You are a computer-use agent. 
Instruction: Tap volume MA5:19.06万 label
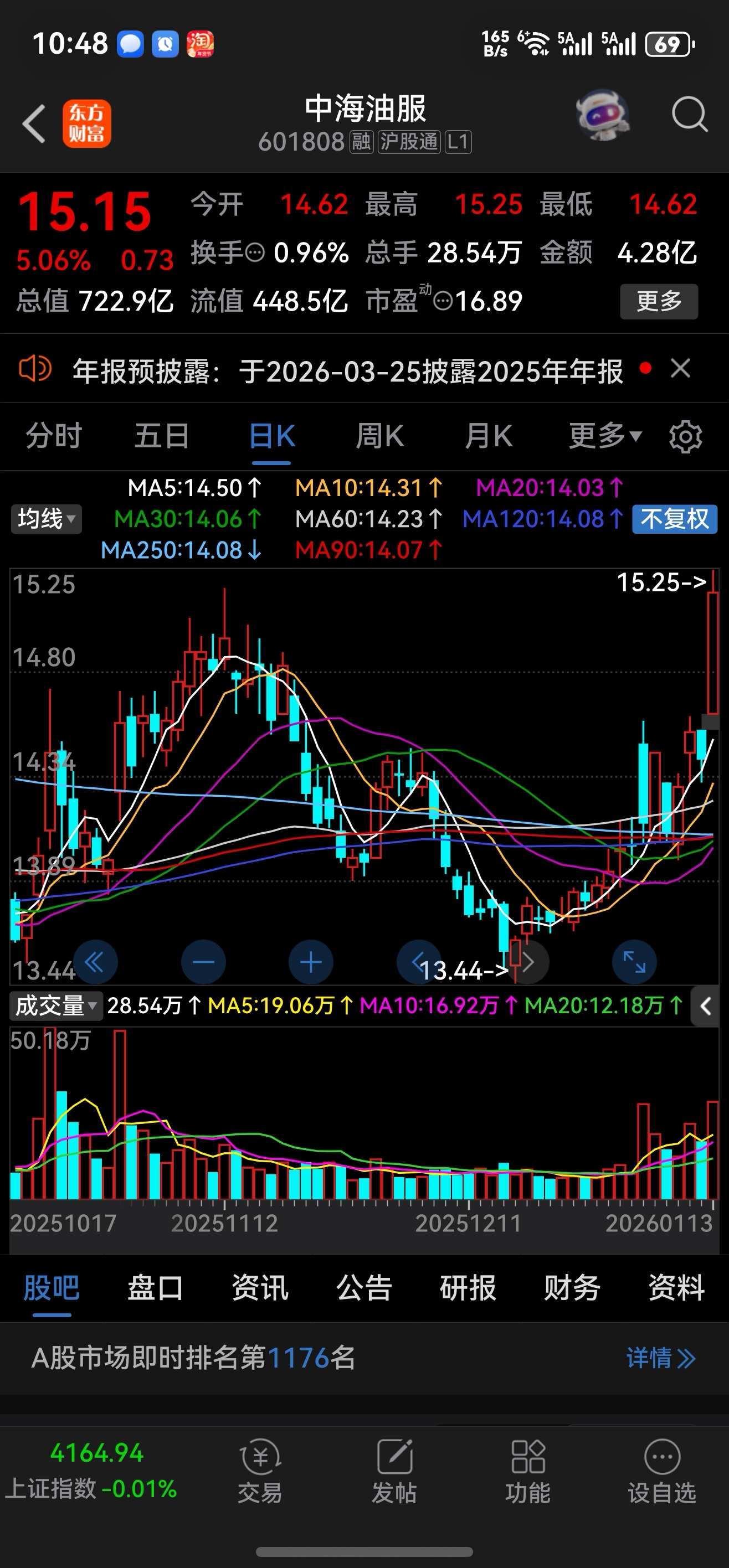(x=281, y=1005)
